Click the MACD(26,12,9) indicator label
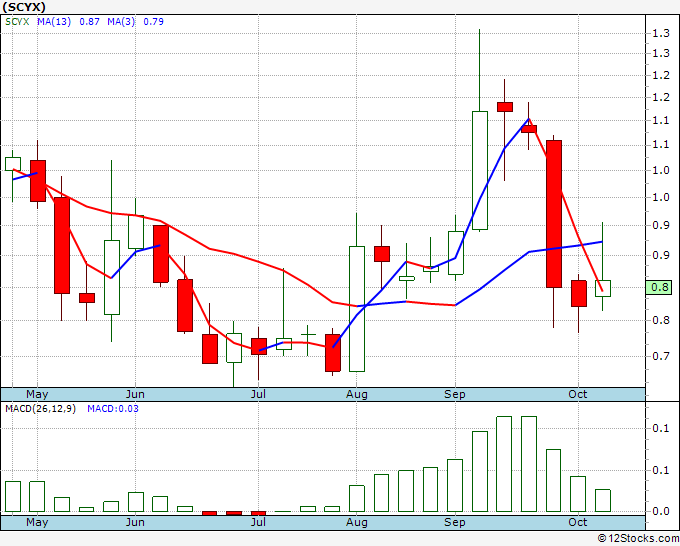The width and height of the screenshot is (680, 546). (40, 409)
